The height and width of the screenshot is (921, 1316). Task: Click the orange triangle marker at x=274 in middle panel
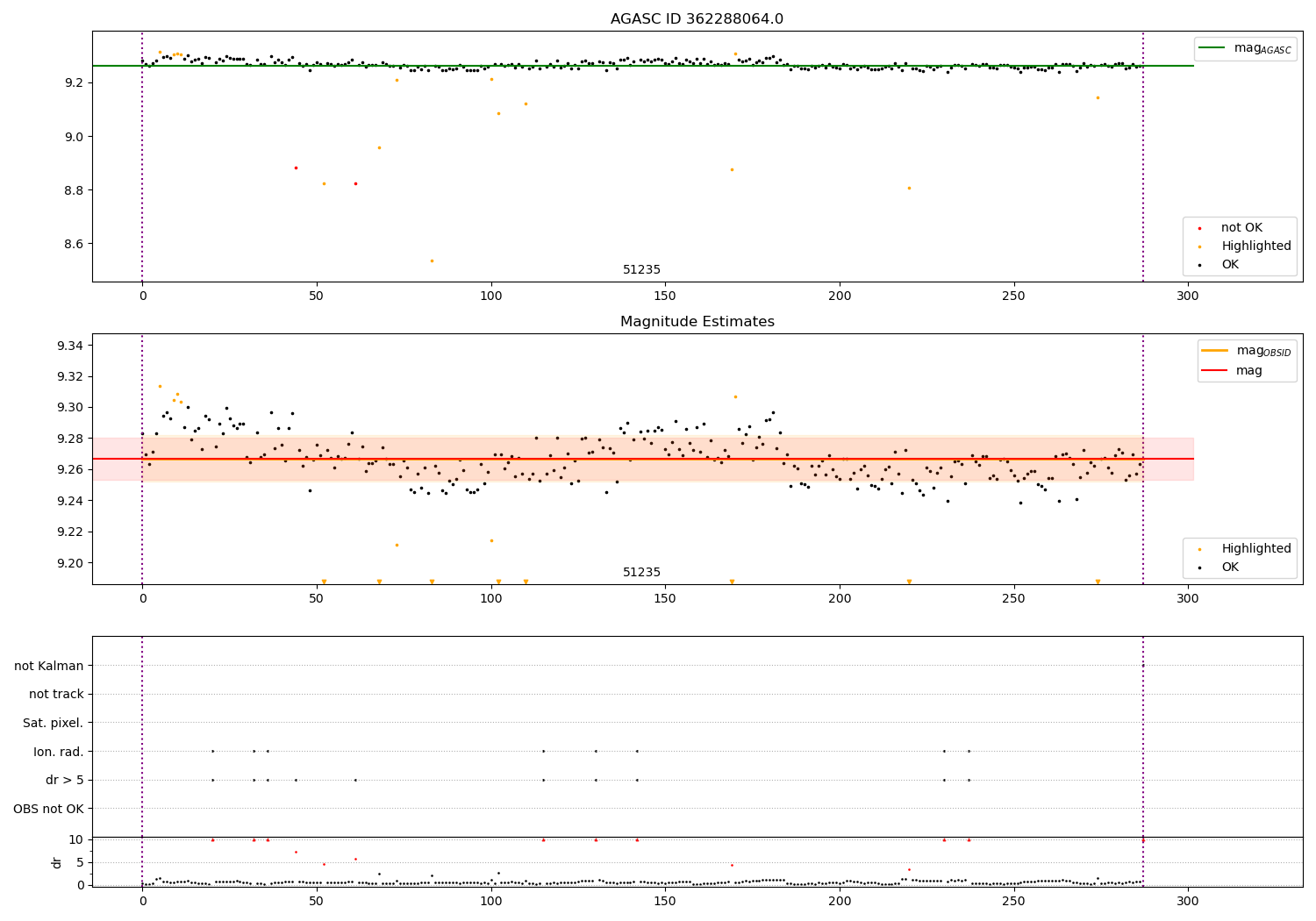(x=1098, y=582)
